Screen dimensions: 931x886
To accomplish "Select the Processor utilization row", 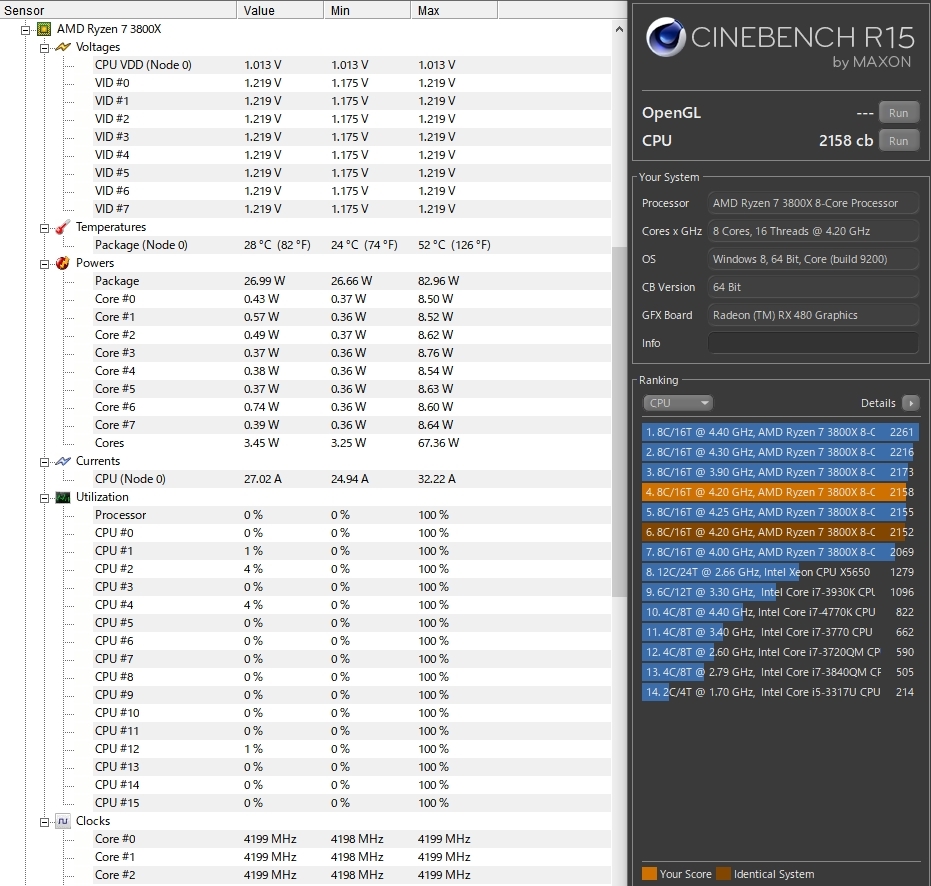I will (x=352, y=515).
